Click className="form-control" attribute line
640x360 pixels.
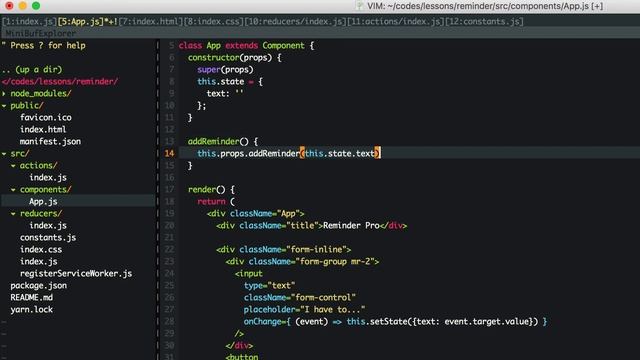[300, 298]
